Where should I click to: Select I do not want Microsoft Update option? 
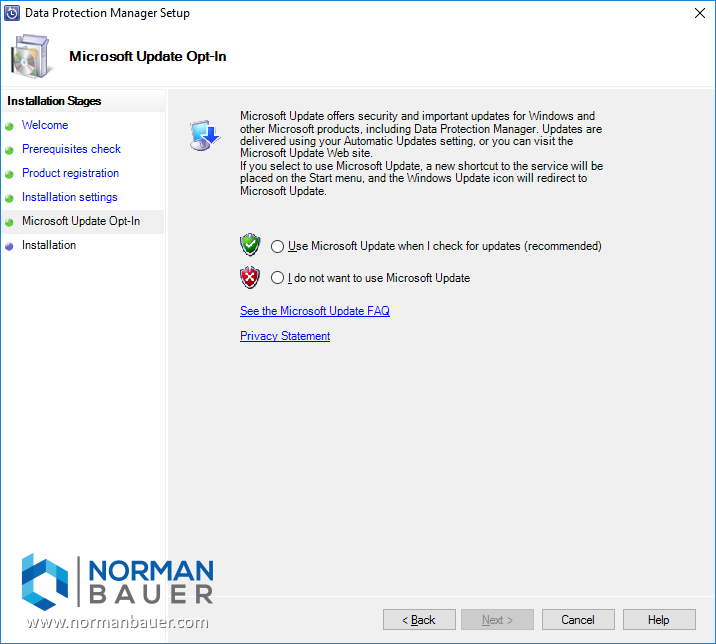[x=277, y=278]
